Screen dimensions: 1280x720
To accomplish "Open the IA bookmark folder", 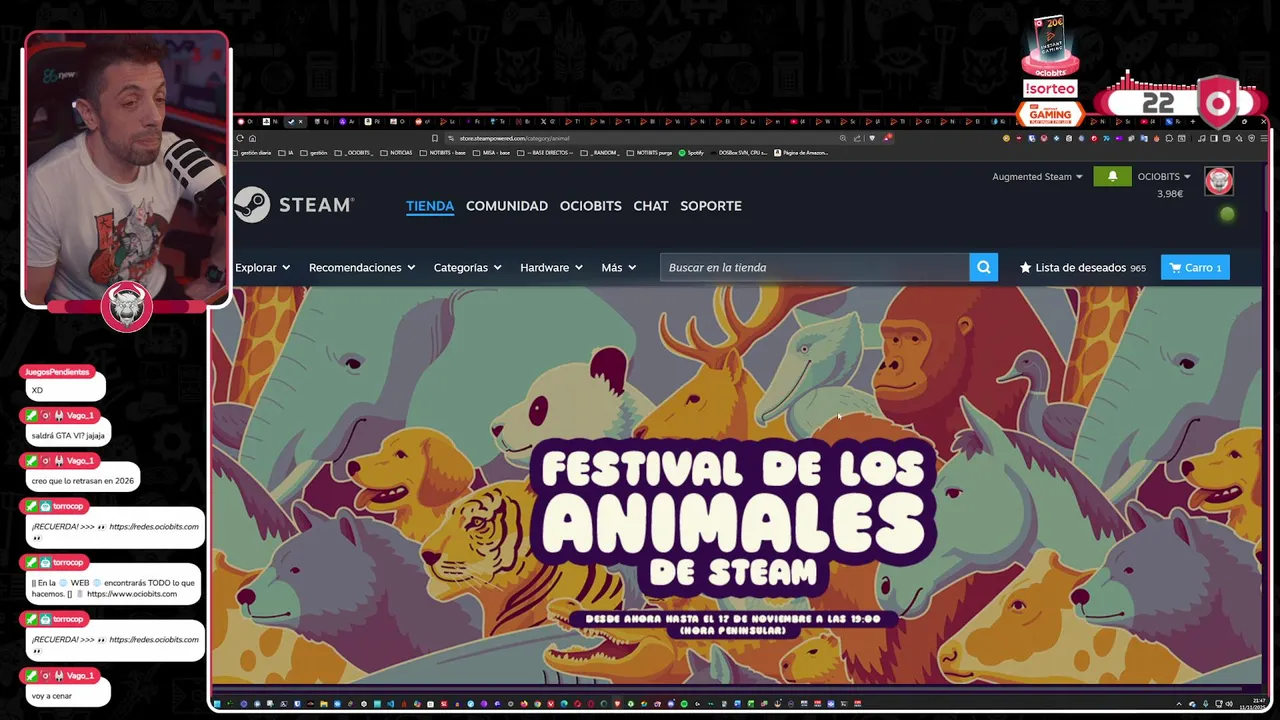I will pyautogui.click(x=287, y=153).
